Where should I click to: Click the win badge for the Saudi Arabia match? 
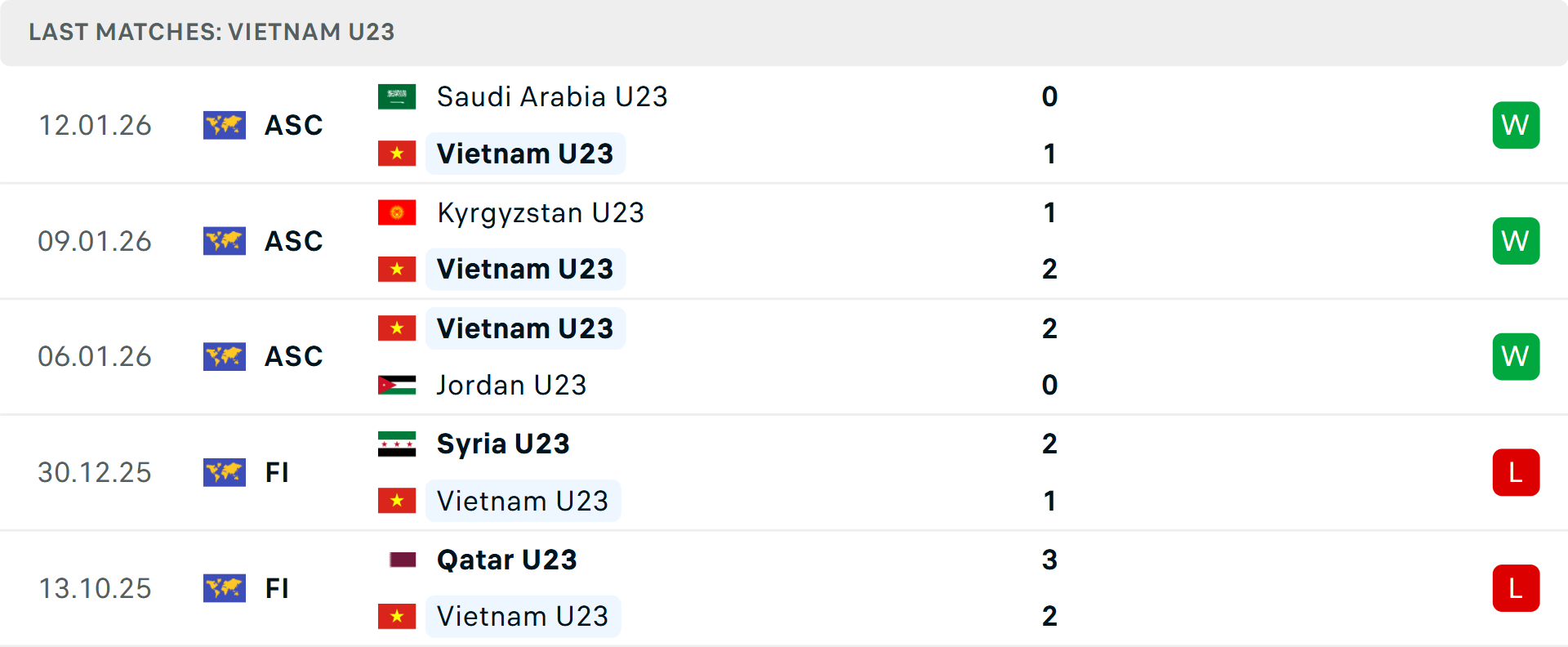click(x=1516, y=125)
